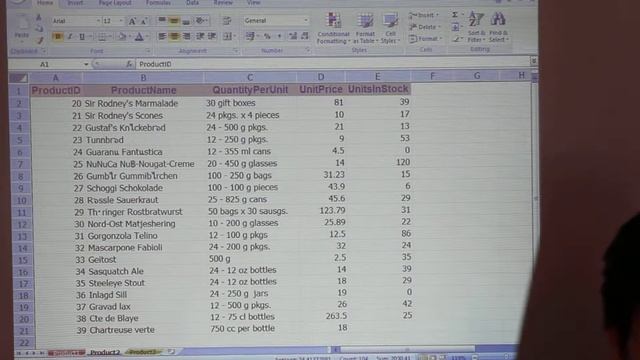The image size is (640, 360).
Task: Switch to the Insert ribbon tab
Action: click(76, 3)
